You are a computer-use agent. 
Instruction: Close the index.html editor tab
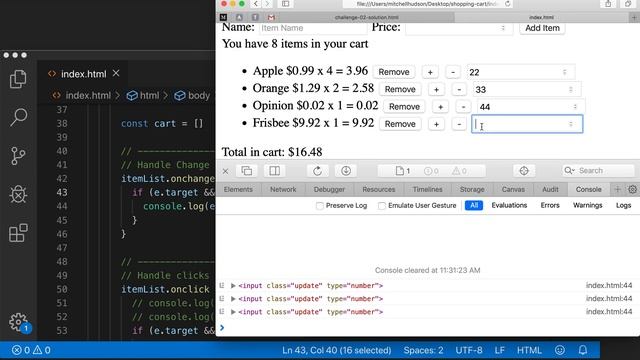[x=116, y=73]
